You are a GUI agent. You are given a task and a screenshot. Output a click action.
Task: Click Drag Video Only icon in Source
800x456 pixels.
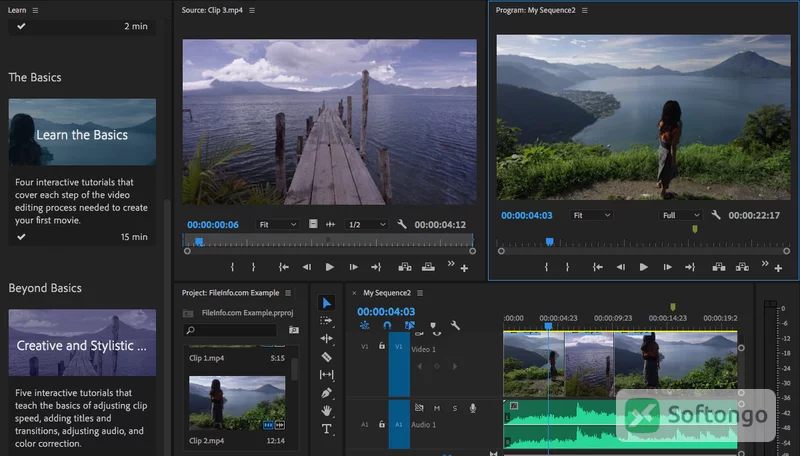click(x=313, y=224)
